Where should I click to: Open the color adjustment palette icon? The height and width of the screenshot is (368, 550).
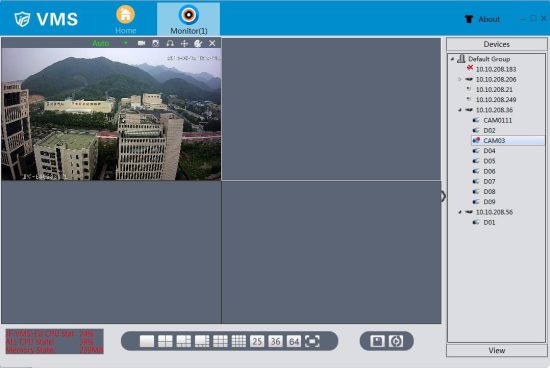coord(198,43)
